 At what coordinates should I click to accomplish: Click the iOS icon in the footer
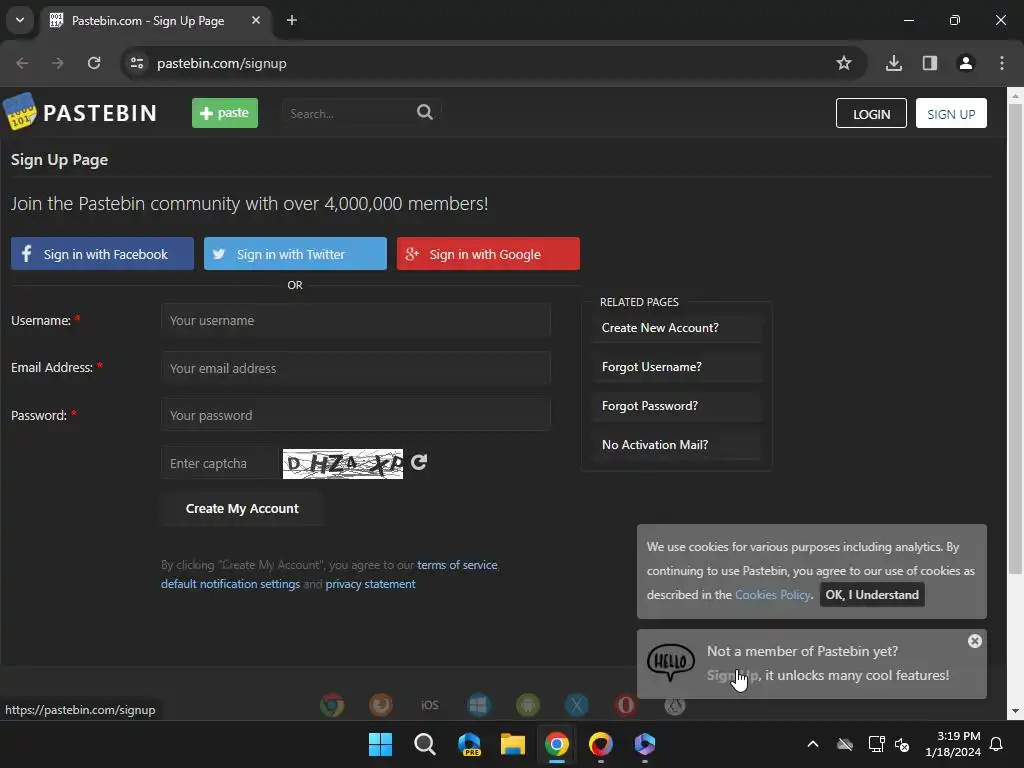(430, 705)
